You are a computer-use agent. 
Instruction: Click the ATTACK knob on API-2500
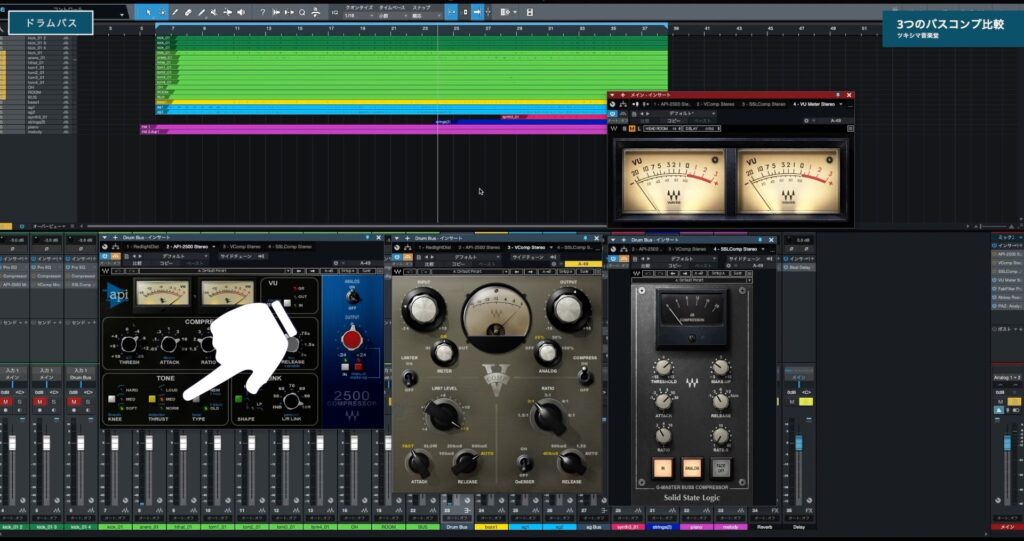[x=169, y=344]
